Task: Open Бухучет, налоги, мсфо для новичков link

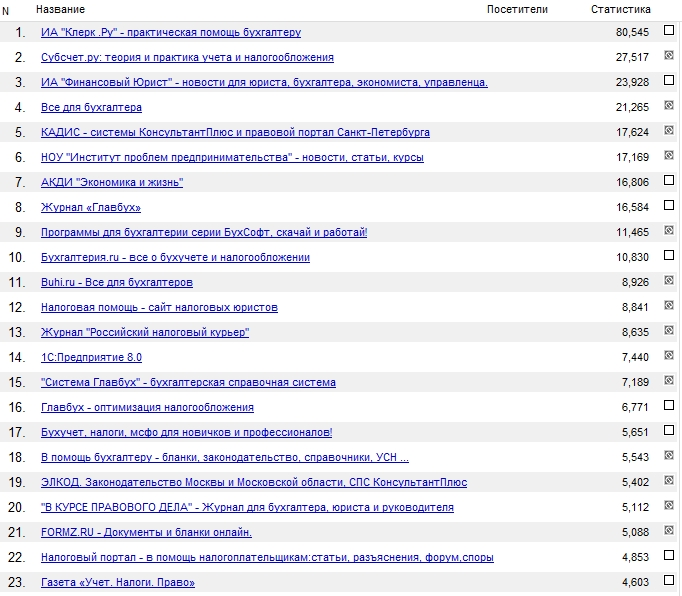Action: pyautogui.click(x=187, y=433)
